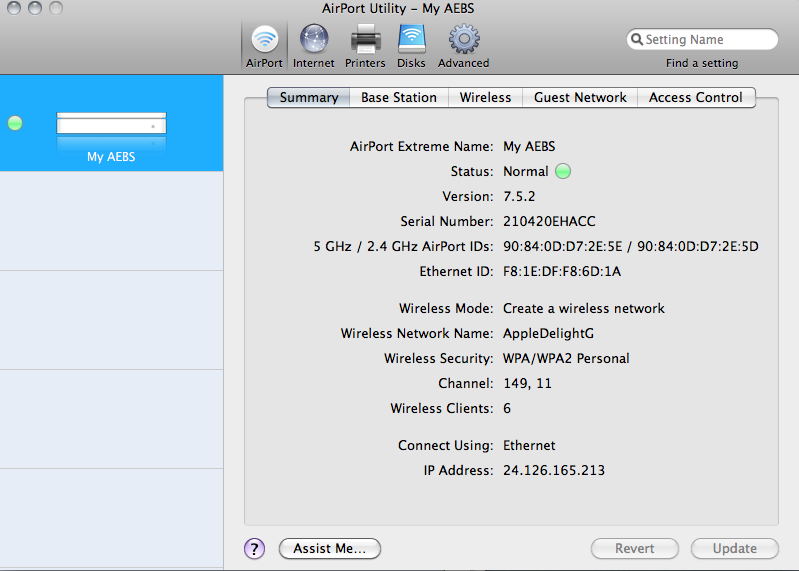This screenshot has height=571, width=799.
Task: Click the purple help question mark button
Action: pos(254,549)
